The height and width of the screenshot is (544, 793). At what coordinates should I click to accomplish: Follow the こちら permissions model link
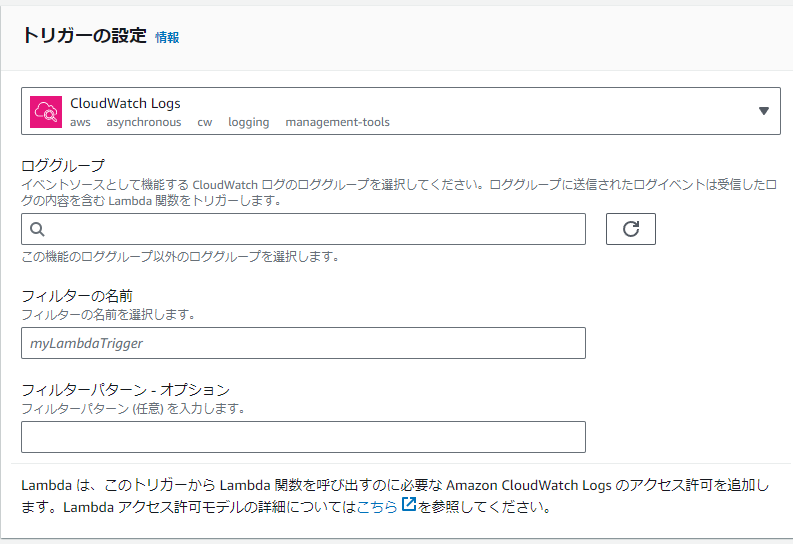pyautogui.click(x=377, y=507)
